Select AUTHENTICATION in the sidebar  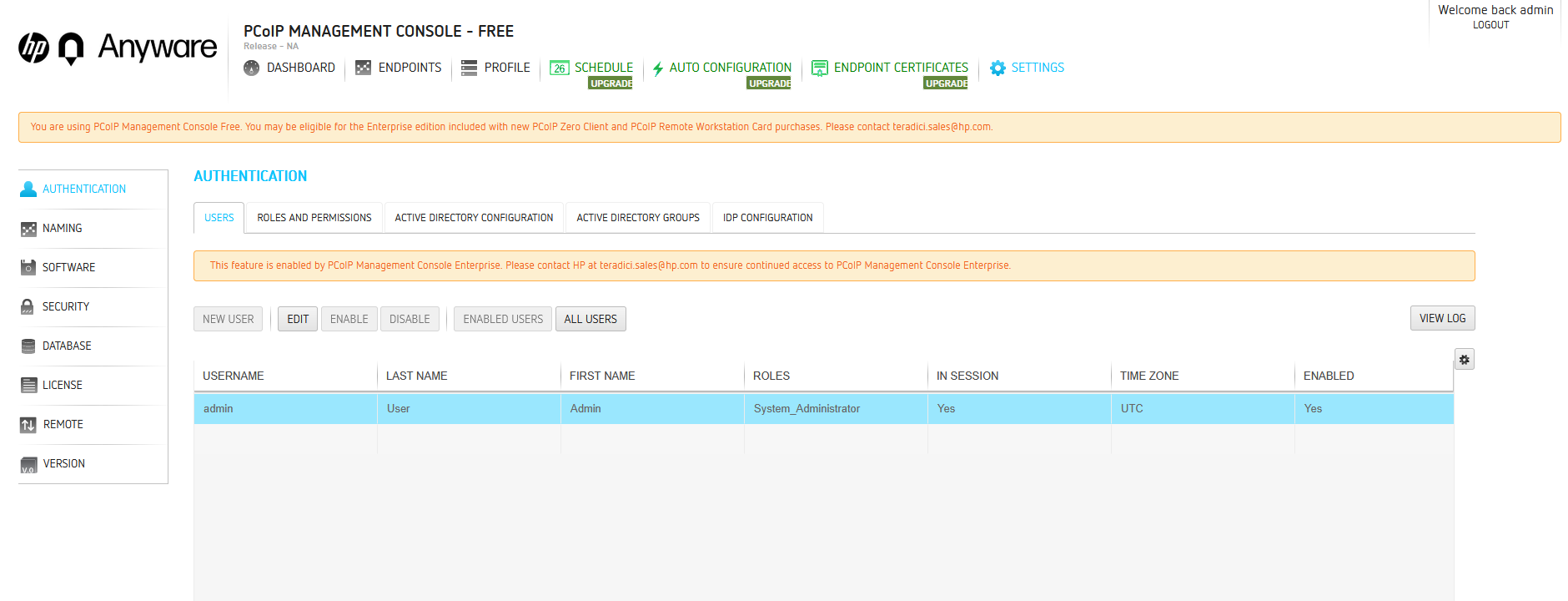point(84,189)
